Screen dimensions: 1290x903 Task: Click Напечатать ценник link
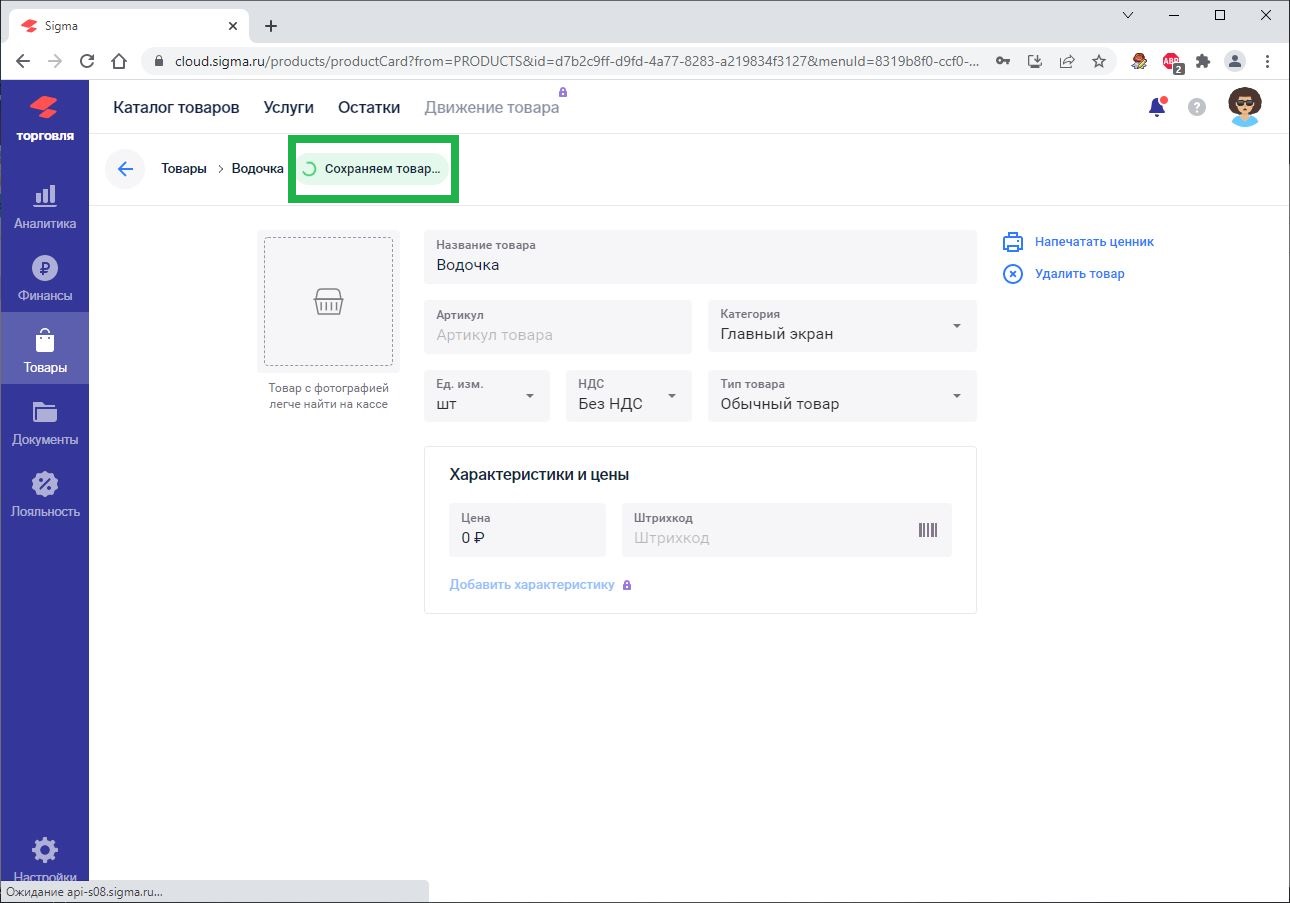[1094, 242]
